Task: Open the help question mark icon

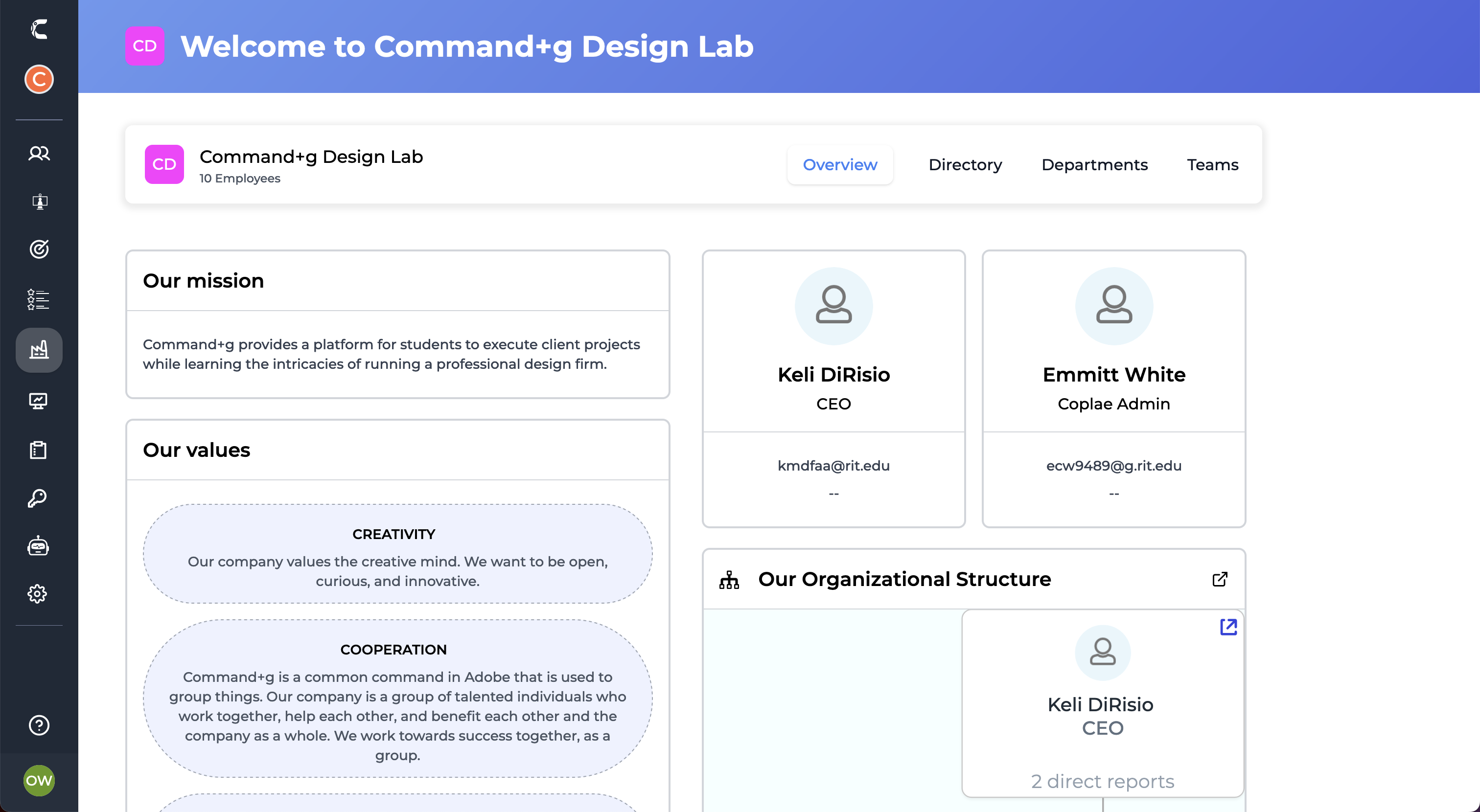Action: tap(39, 725)
